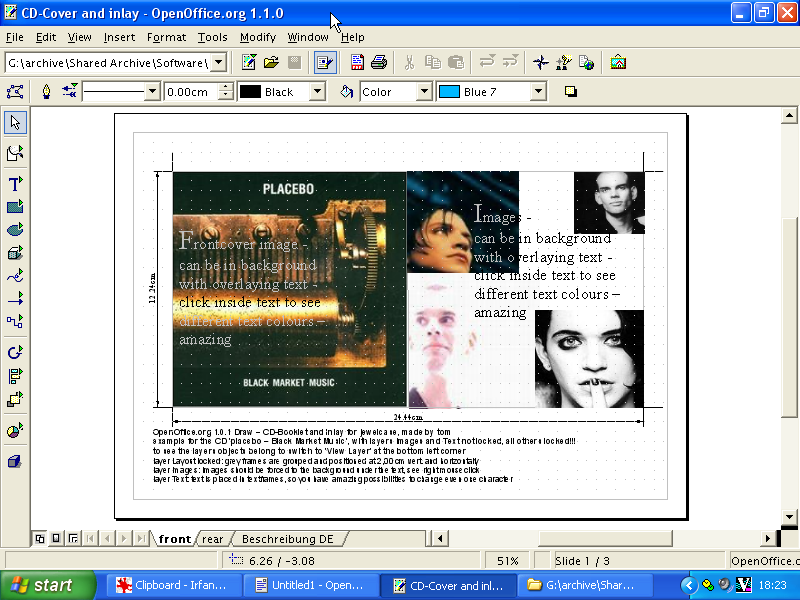The image size is (800, 600).
Task: Open the Blue 7 fill color selector
Action: 538,92
